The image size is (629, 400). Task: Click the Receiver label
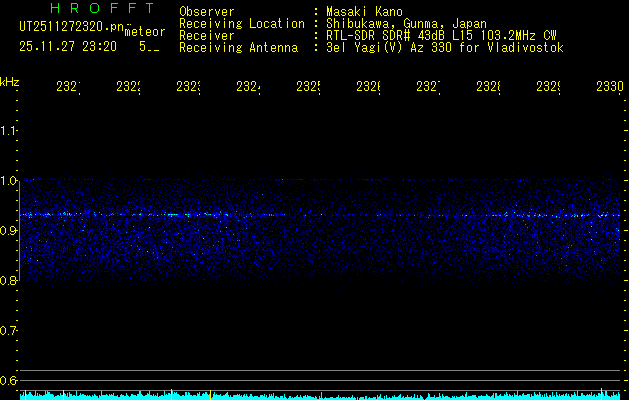(x=207, y=36)
